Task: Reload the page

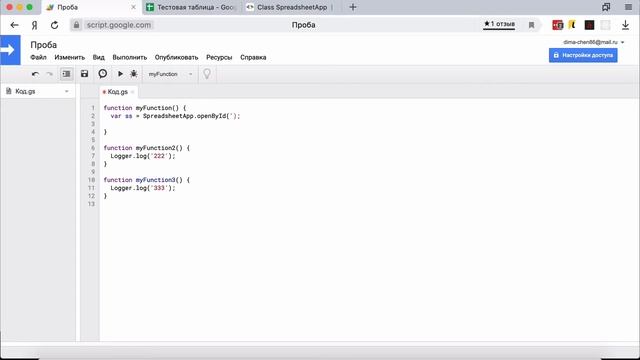Action: coord(54,25)
